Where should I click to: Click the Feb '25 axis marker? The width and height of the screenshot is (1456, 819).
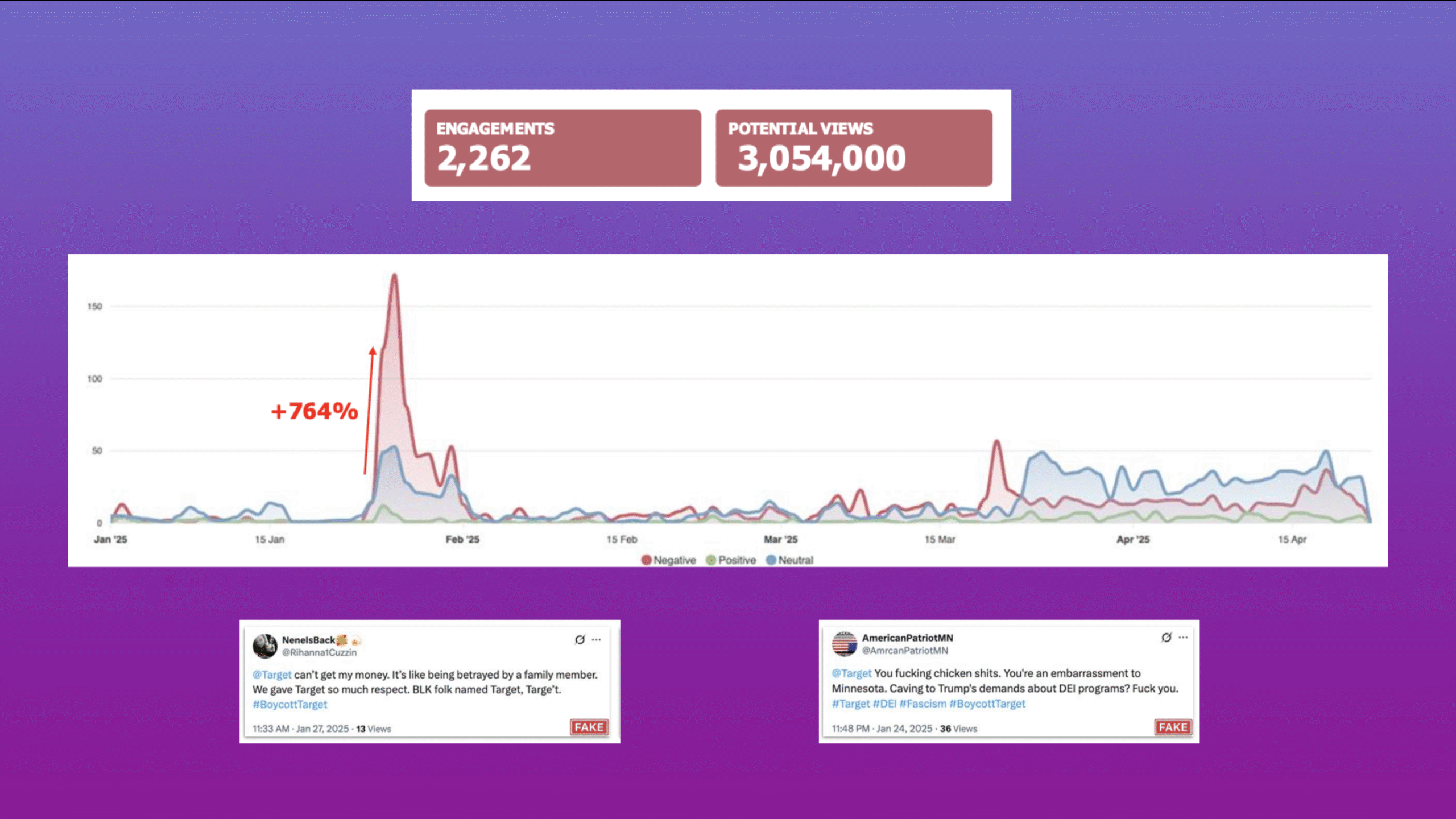(462, 539)
